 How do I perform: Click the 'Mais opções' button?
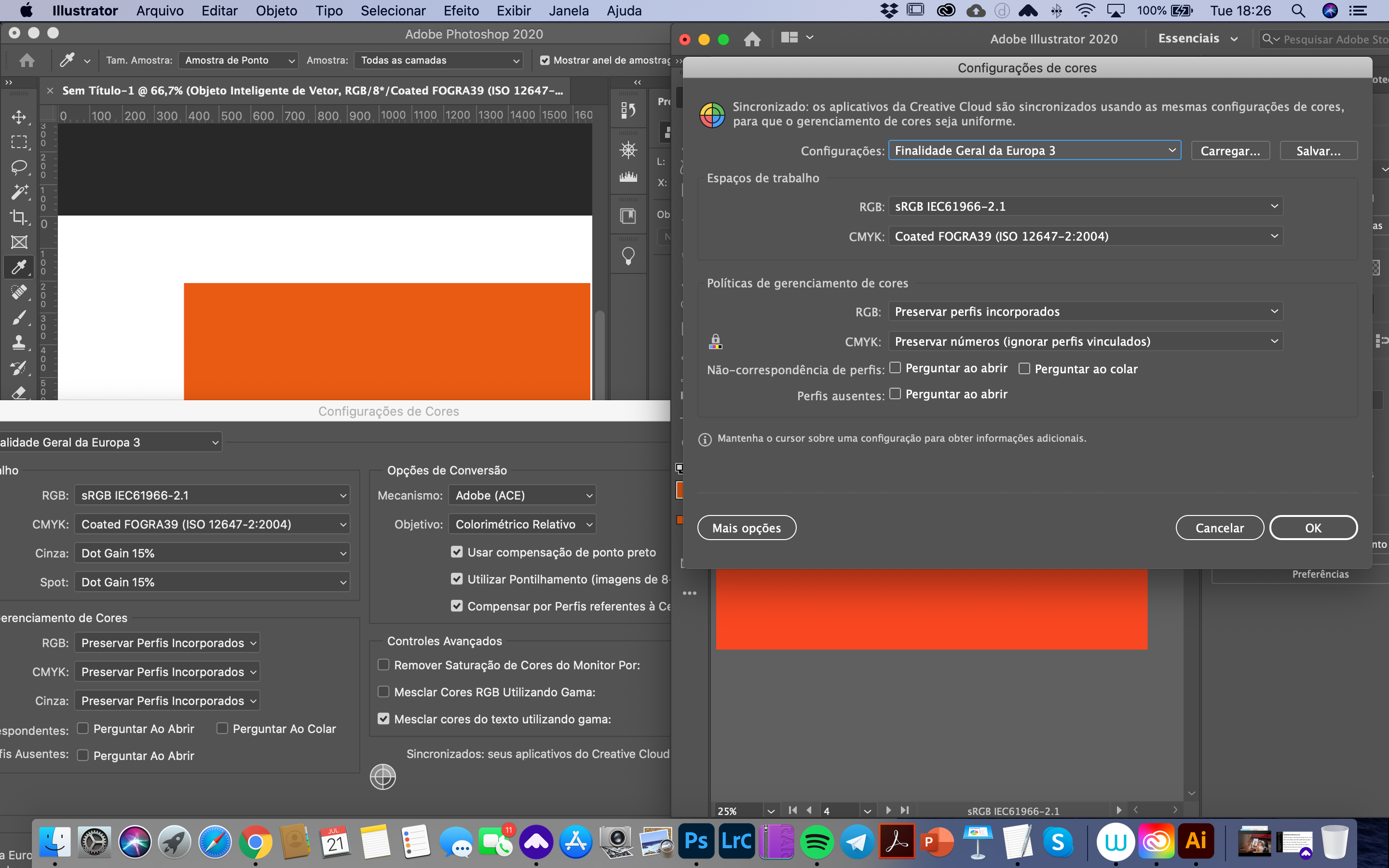click(x=746, y=527)
